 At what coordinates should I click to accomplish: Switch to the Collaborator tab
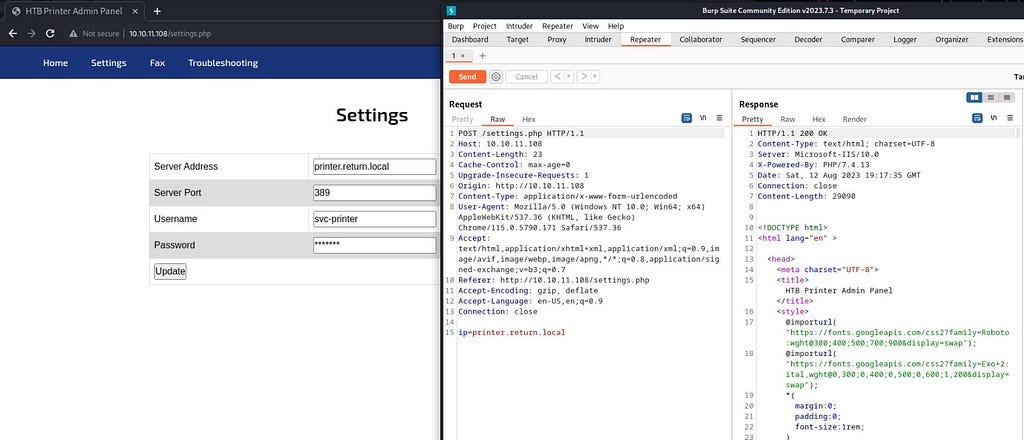point(701,40)
